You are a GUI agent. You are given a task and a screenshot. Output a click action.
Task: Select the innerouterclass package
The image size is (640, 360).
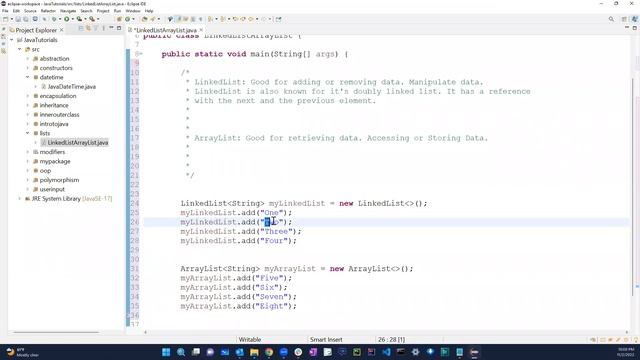(x=59, y=115)
